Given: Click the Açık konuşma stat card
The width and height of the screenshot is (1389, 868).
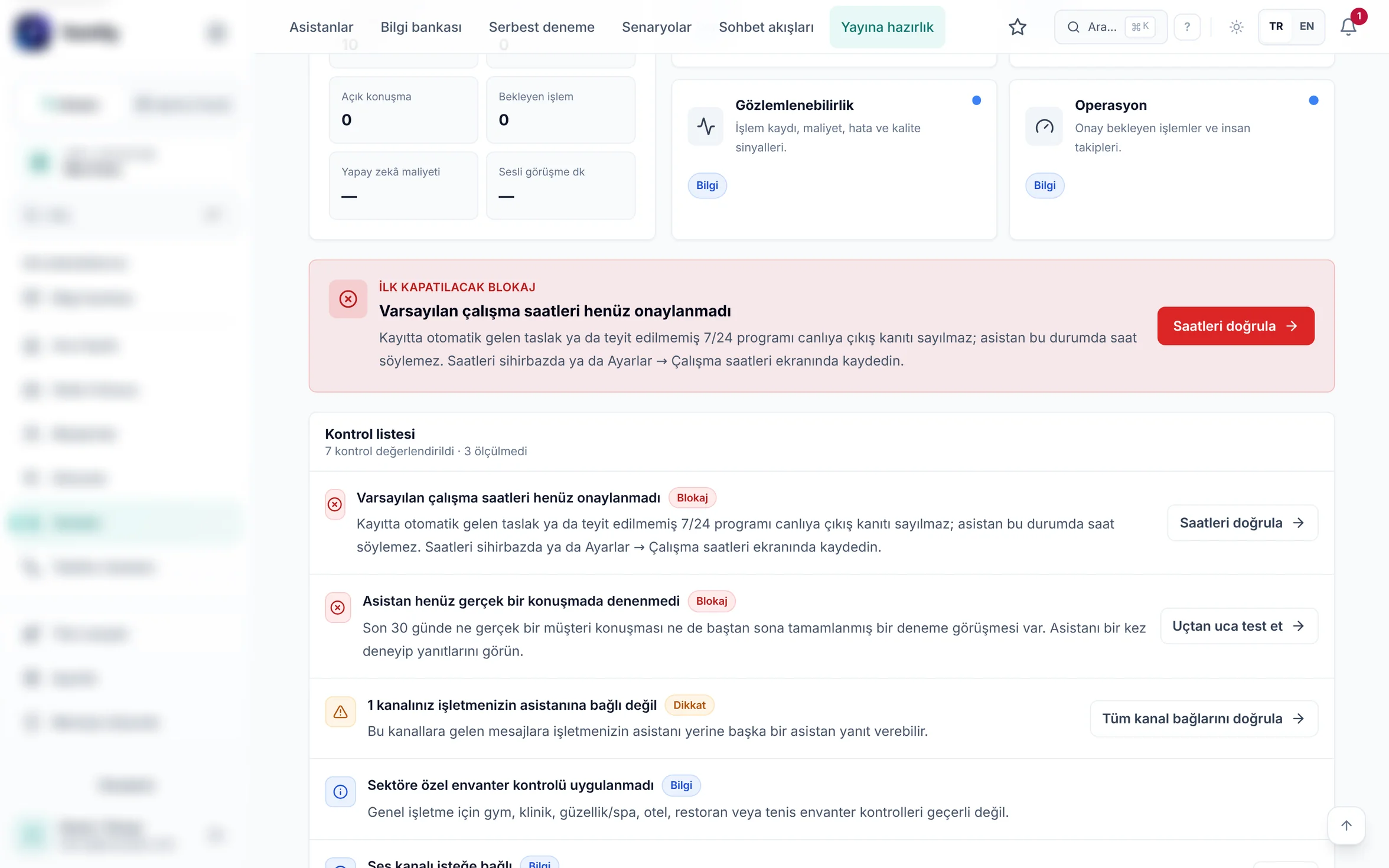Looking at the screenshot, I should pos(403,110).
